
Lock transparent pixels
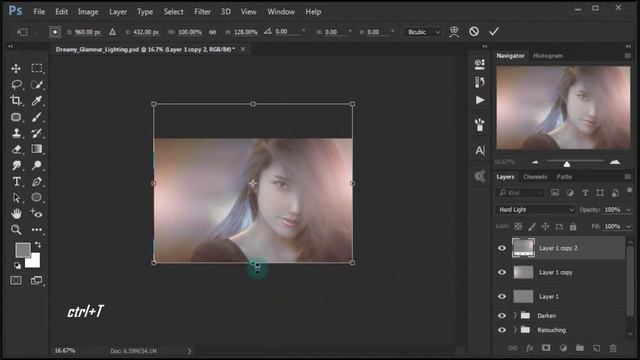pos(518,226)
